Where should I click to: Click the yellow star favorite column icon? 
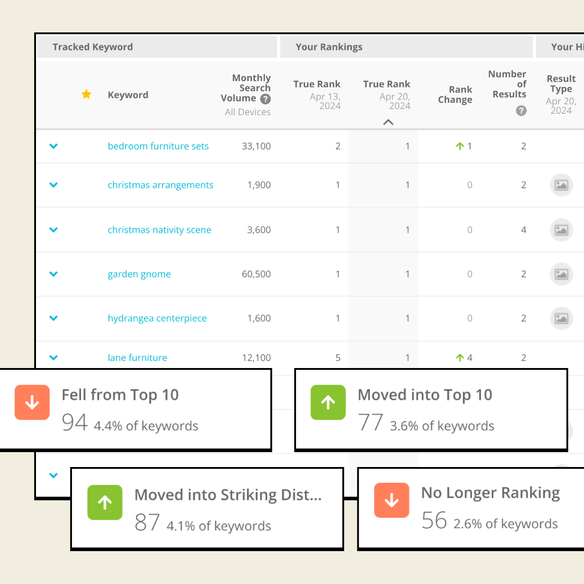[86, 94]
